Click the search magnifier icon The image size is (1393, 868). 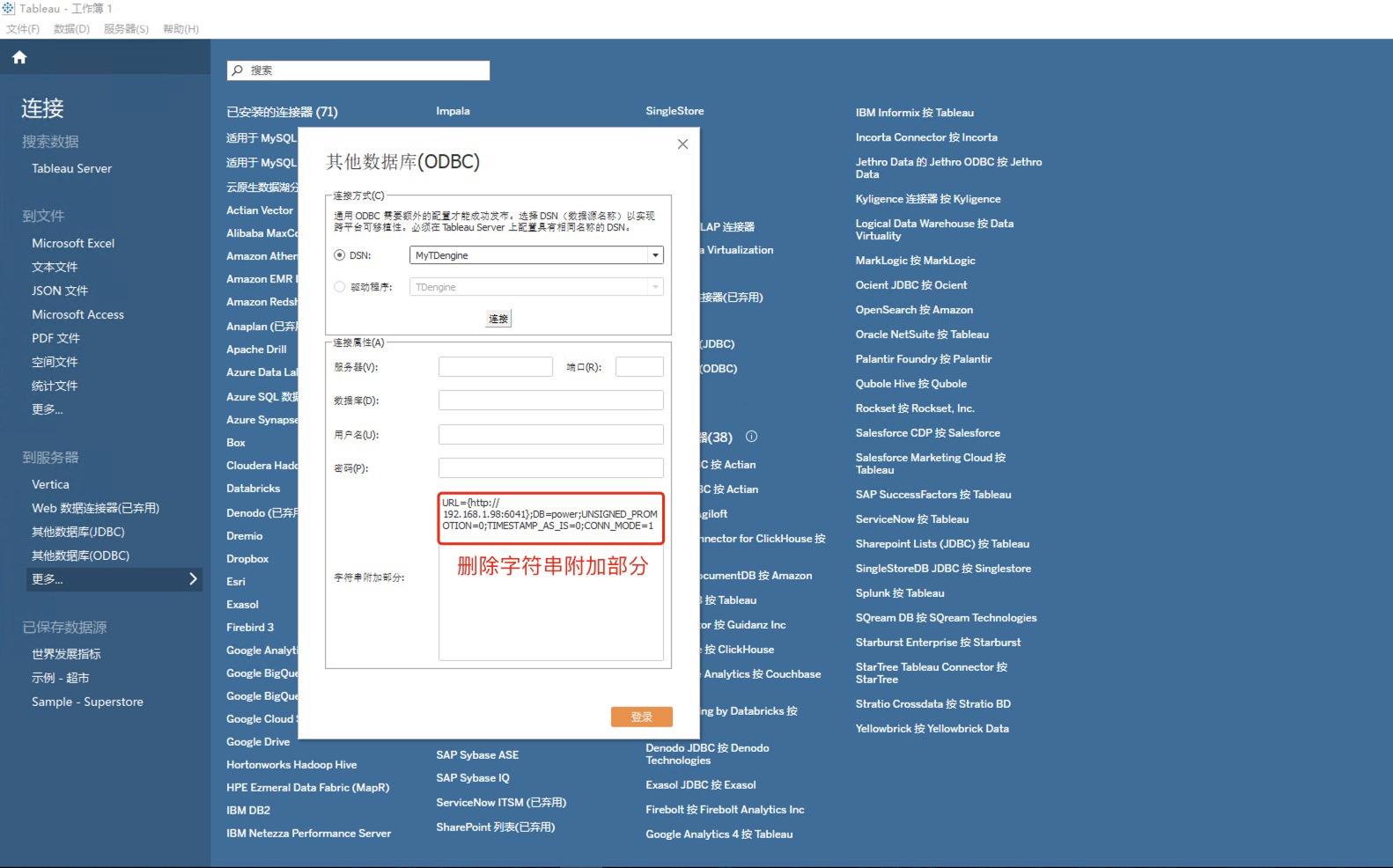pyautogui.click(x=238, y=70)
